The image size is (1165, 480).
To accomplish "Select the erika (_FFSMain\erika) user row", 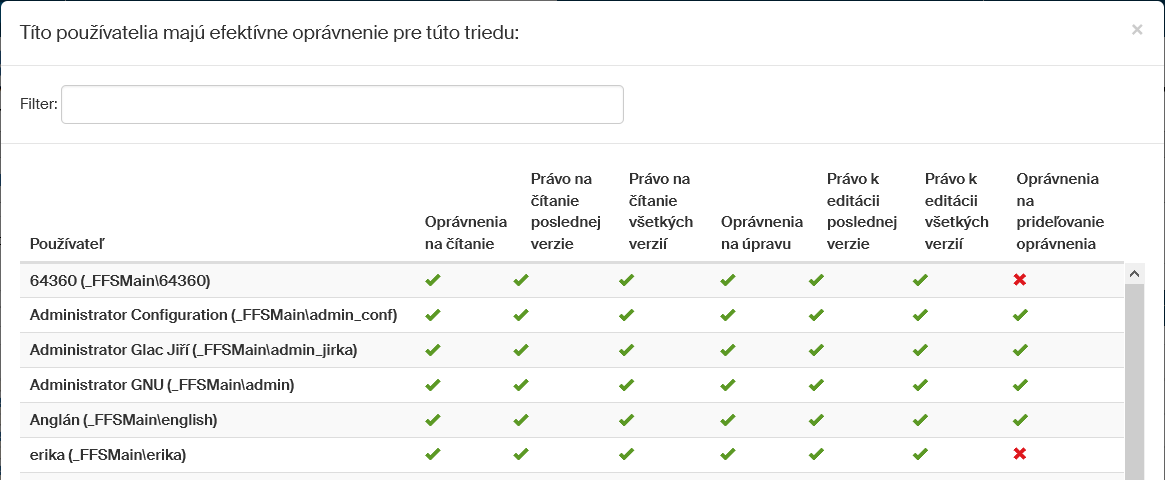I will (109, 455).
